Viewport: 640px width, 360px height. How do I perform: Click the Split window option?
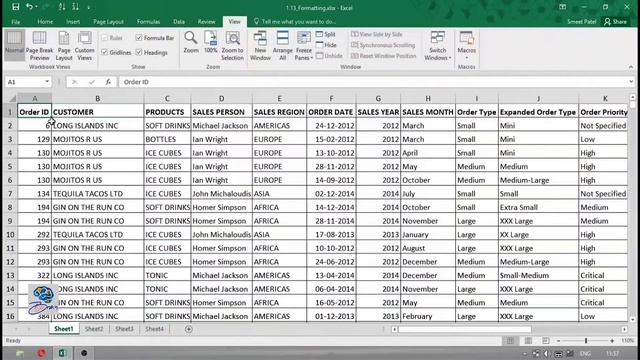coord(326,34)
